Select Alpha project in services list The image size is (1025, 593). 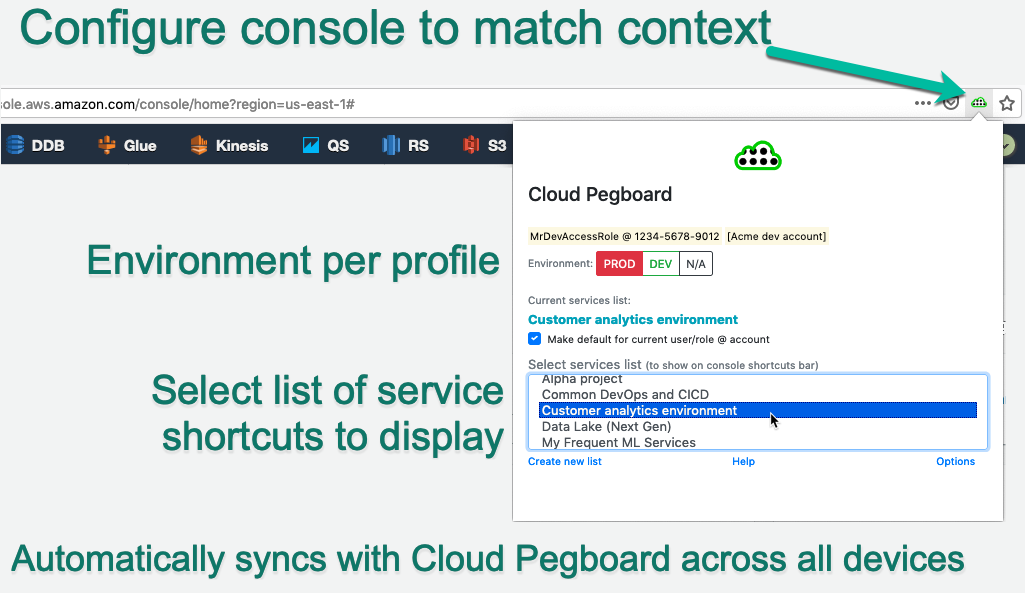tap(758, 380)
